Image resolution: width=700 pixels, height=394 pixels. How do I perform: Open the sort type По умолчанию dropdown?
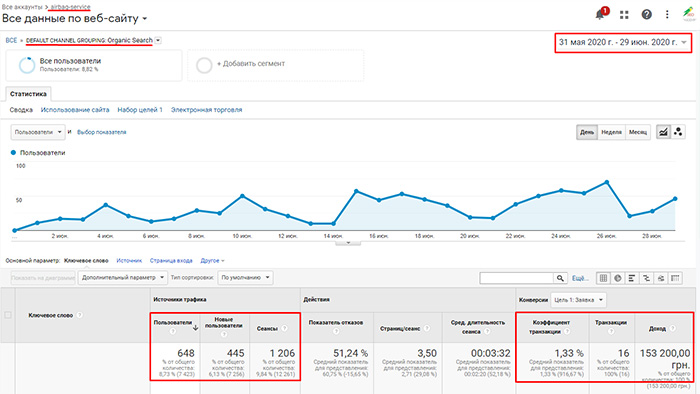click(245, 278)
